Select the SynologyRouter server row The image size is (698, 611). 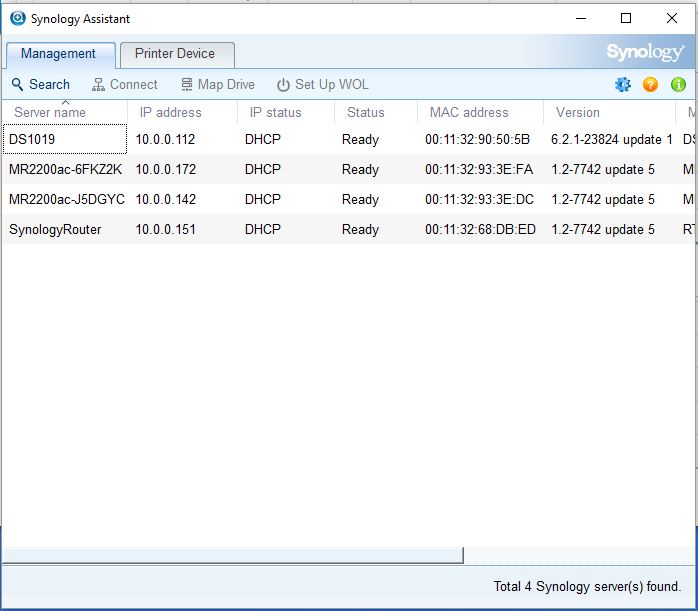tap(349, 229)
